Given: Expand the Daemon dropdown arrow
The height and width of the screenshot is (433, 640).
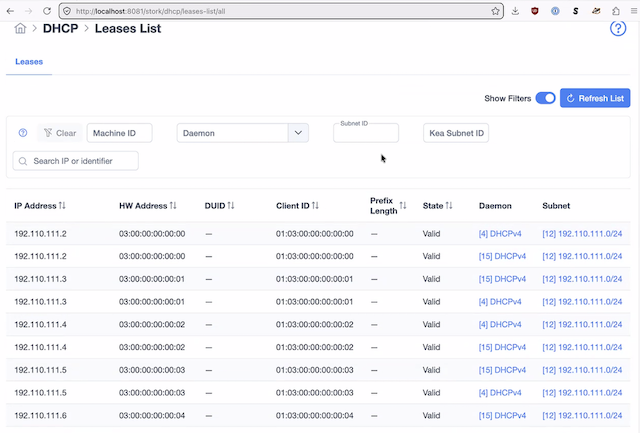Looking at the screenshot, I should (298, 133).
